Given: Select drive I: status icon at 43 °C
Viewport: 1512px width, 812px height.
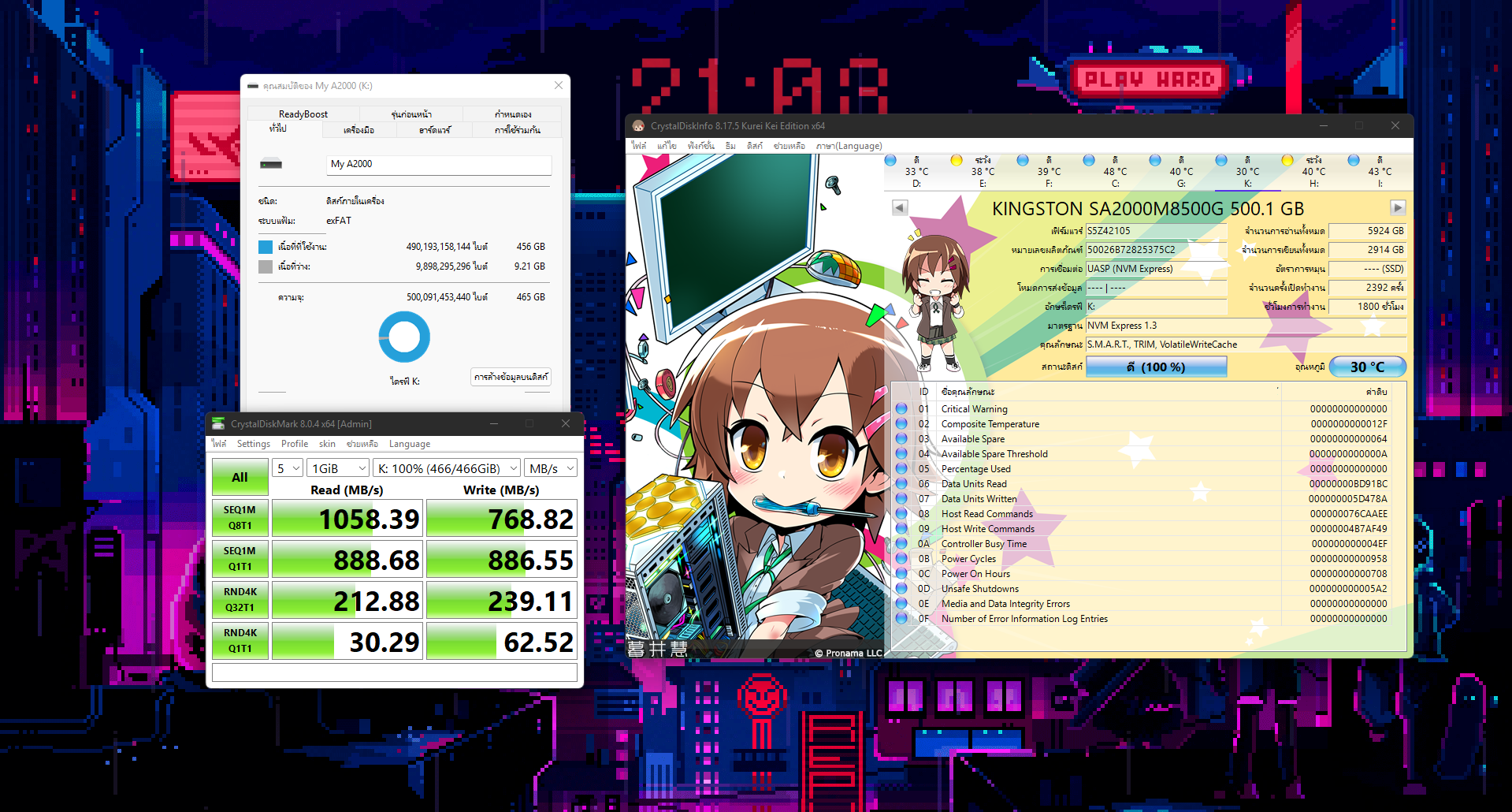Looking at the screenshot, I should pos(1354,161).
